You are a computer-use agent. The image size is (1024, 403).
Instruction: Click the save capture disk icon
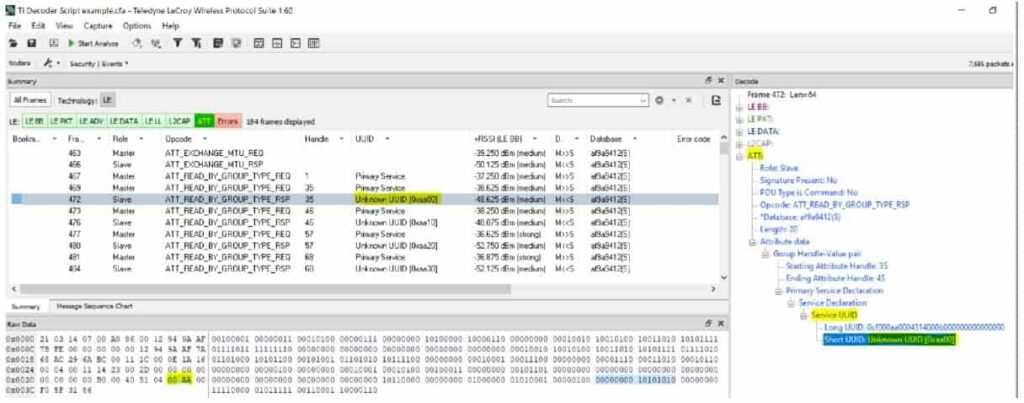coord(31,43)
